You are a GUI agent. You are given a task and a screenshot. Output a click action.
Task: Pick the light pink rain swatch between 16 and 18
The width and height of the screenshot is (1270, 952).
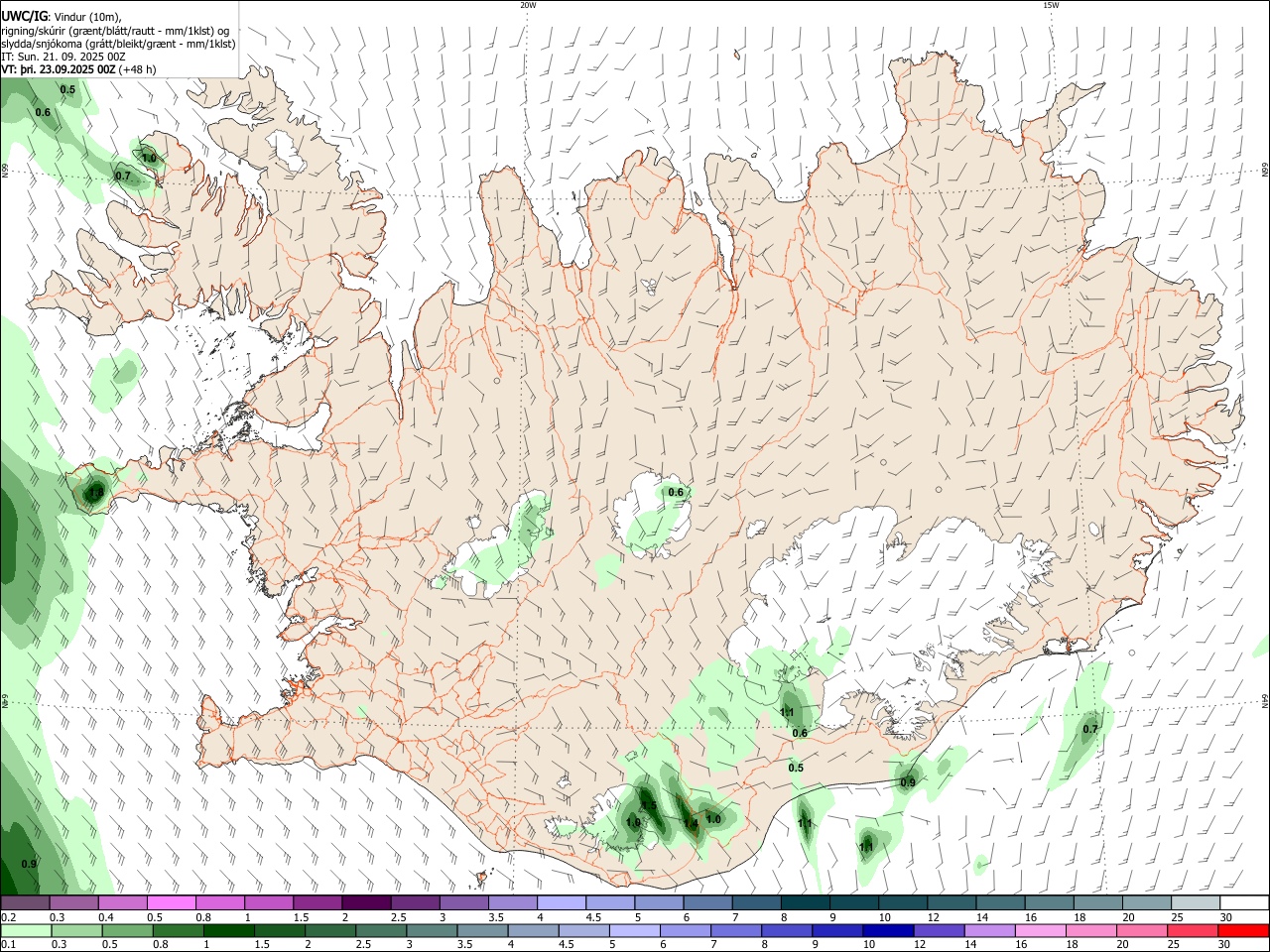click(1042, 931)
